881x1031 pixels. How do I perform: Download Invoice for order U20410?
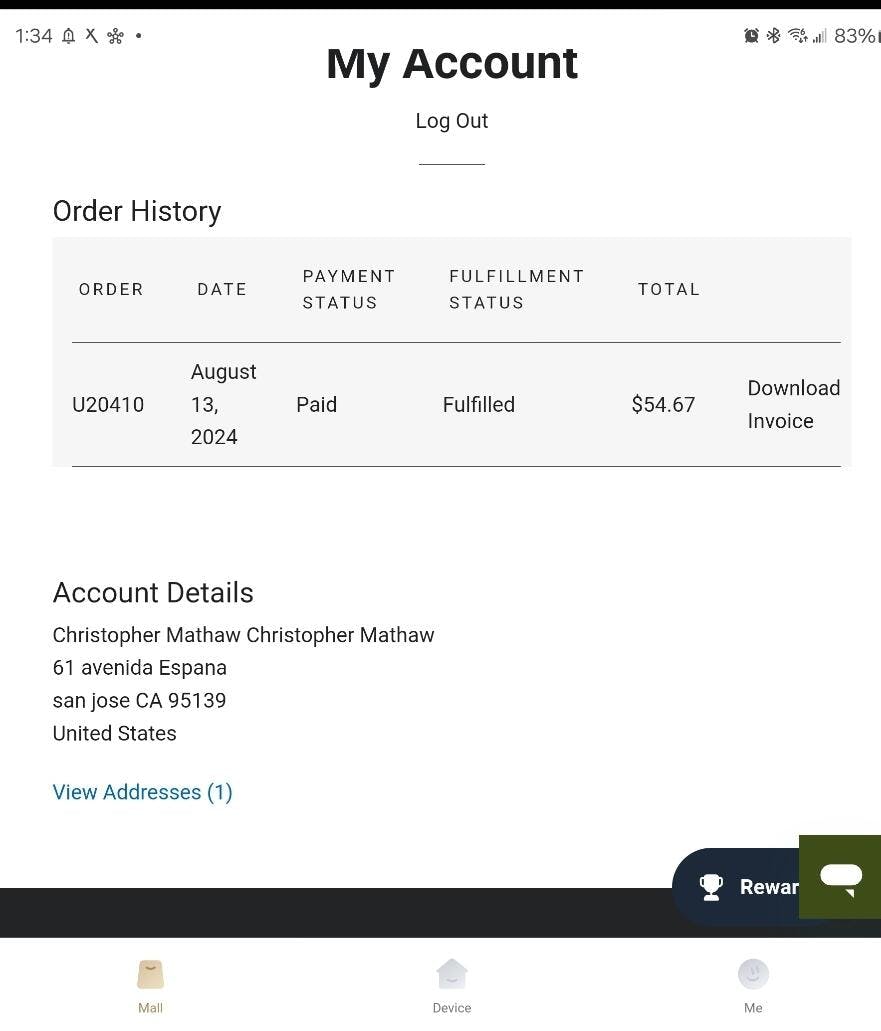(793, 404)
